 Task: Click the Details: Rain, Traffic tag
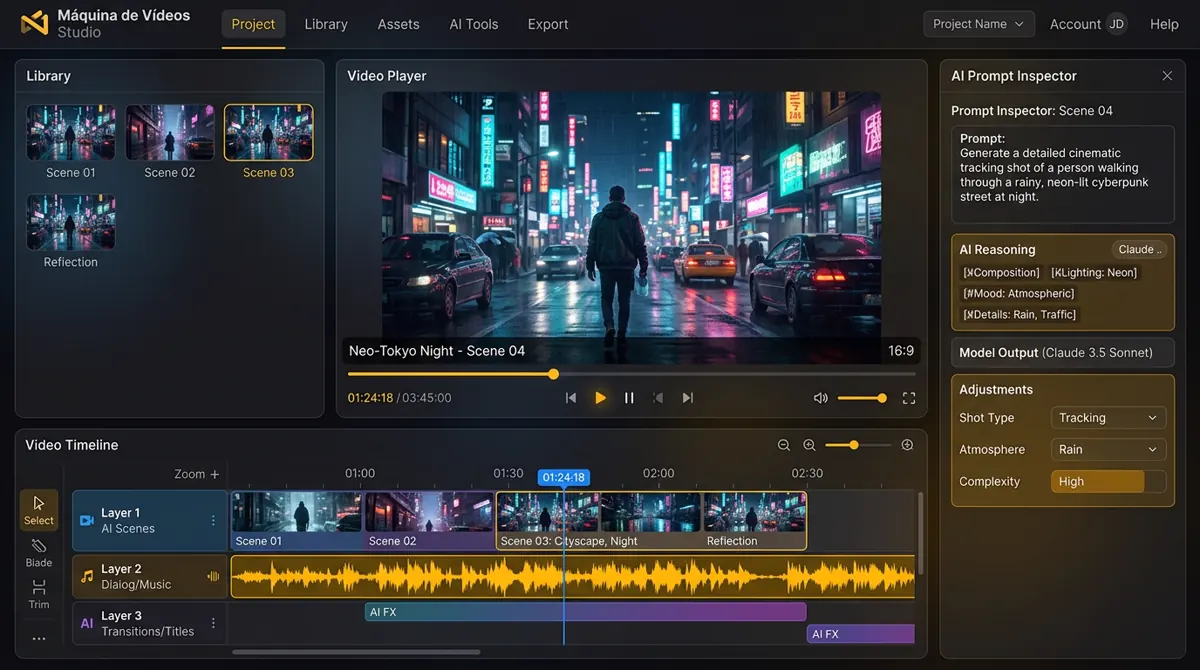tap(1019, 314)
